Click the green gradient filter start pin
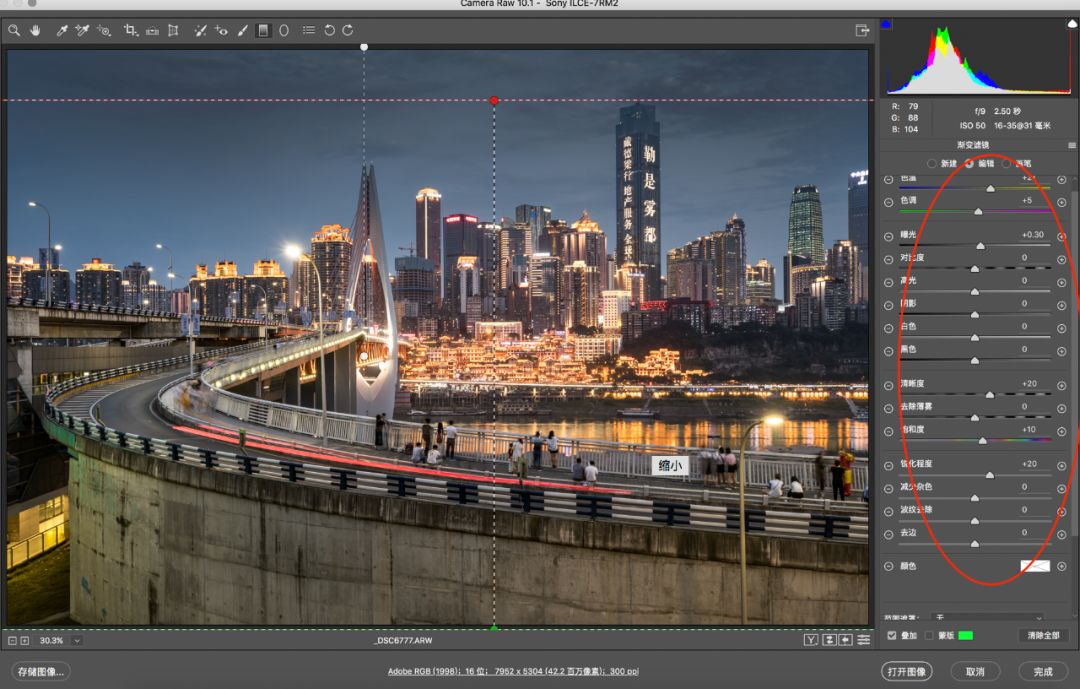Image resolution: width=1080 pixels, height=689 pixels. 494,628
